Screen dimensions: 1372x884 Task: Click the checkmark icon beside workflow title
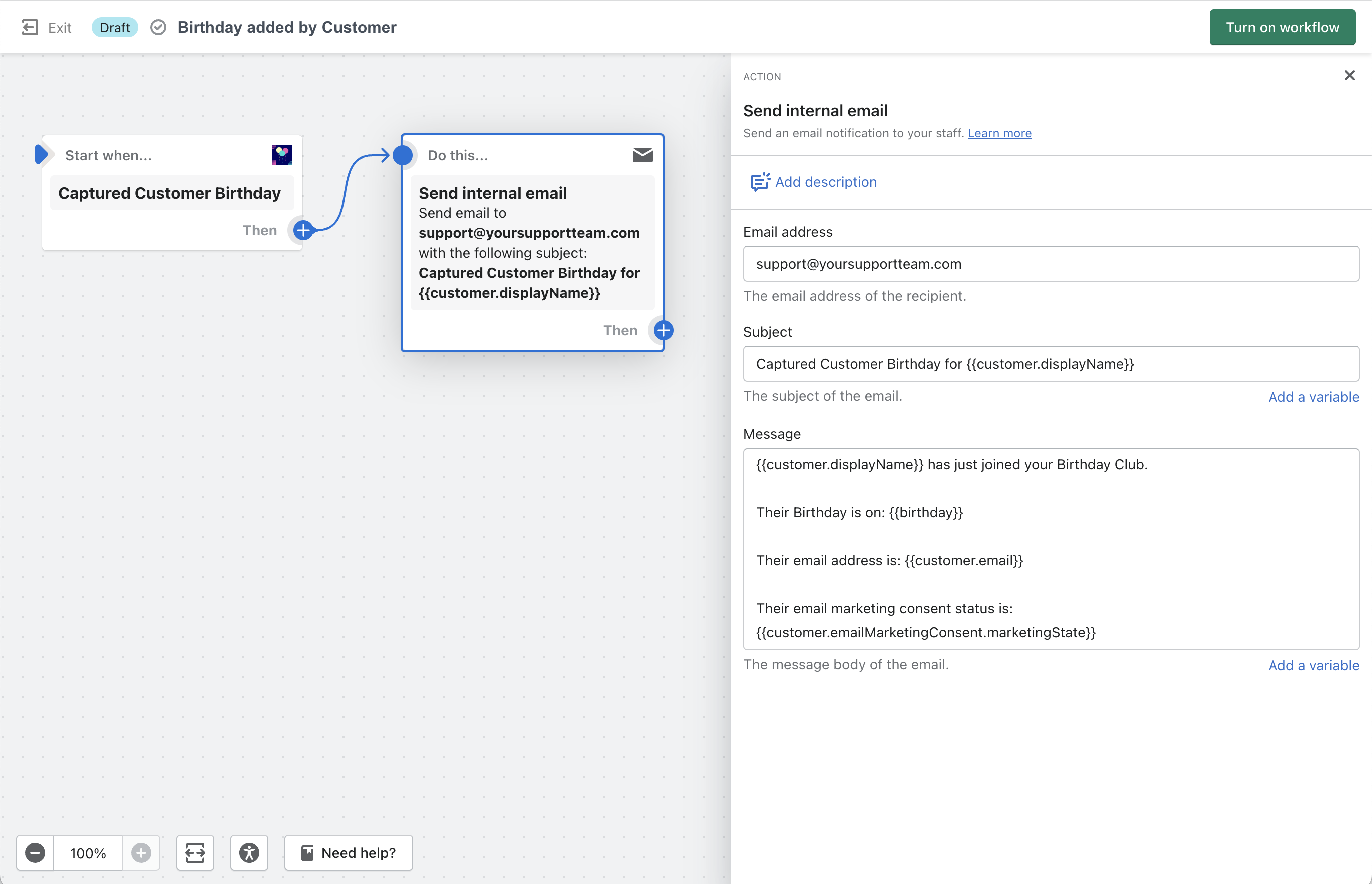tap(158, 27)
